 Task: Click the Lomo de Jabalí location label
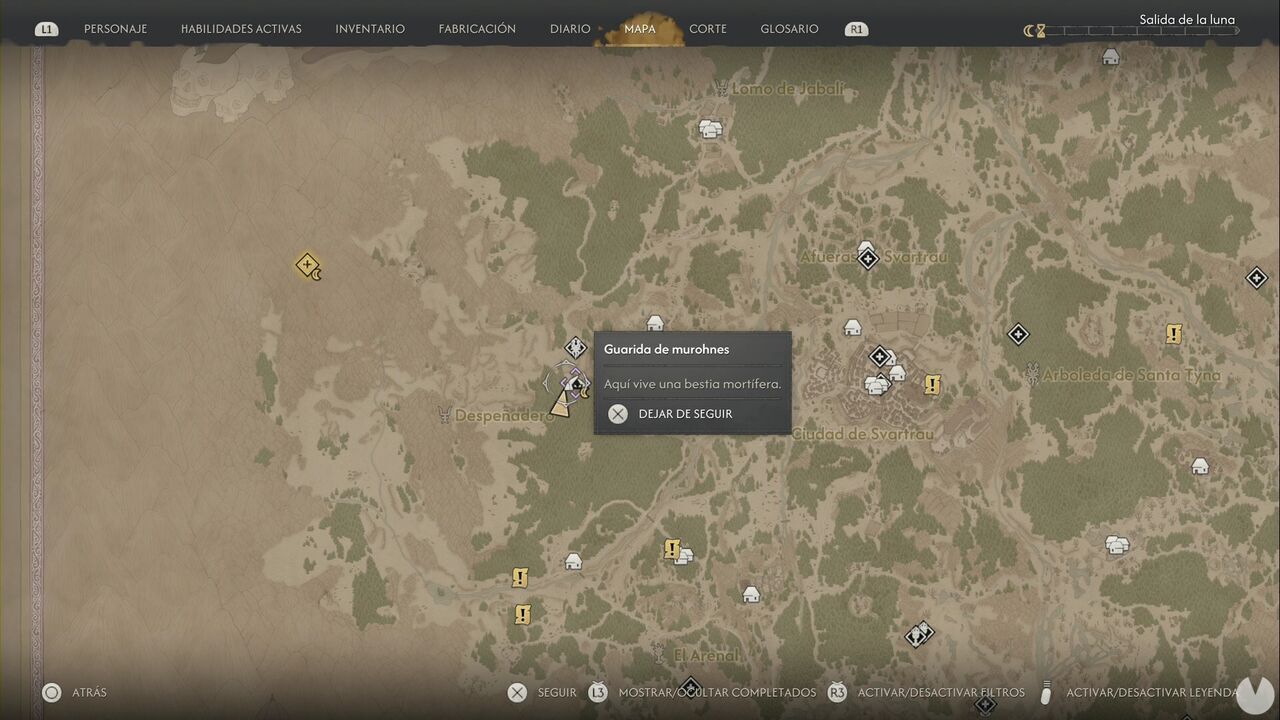tap(788, 89)
